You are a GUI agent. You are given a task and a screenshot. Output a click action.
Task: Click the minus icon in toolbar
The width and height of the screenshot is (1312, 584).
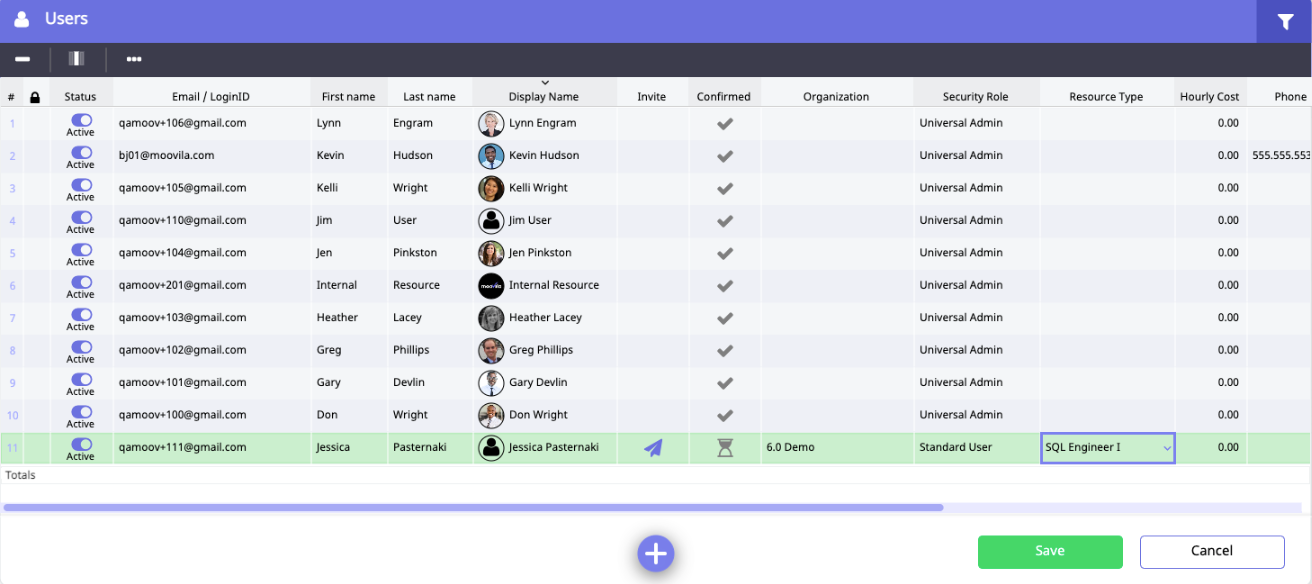22,59
